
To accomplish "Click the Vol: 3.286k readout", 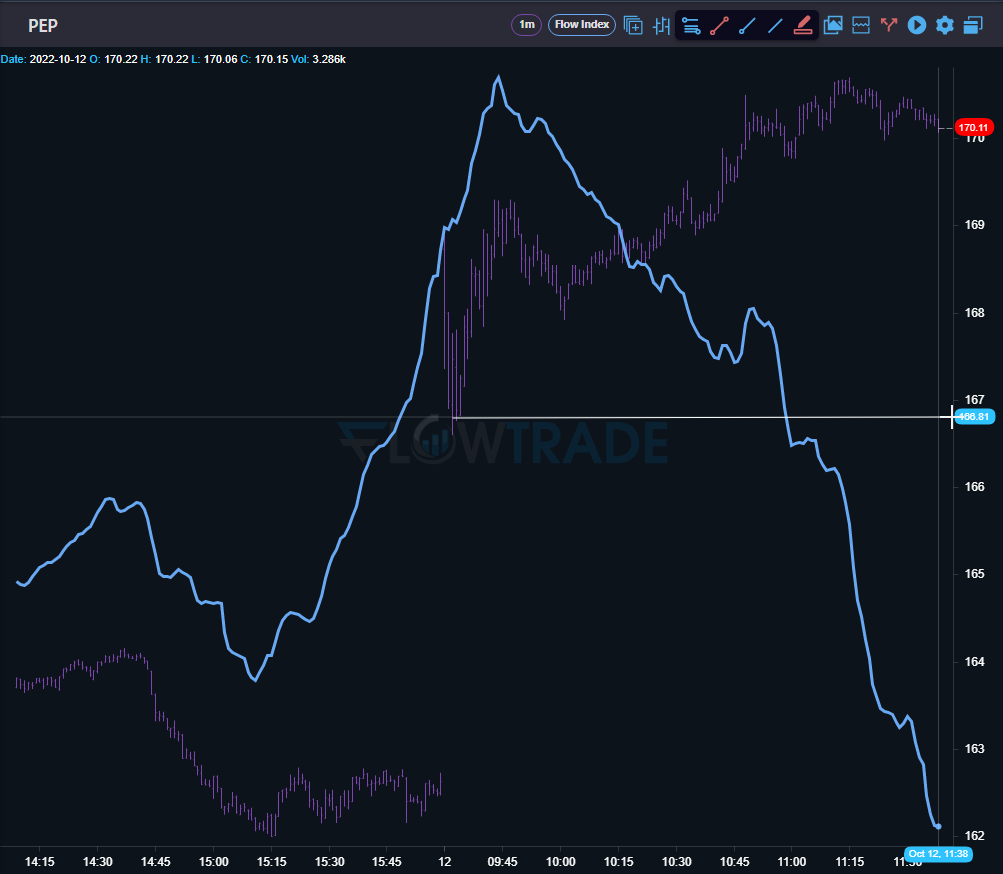I will 319,60.
